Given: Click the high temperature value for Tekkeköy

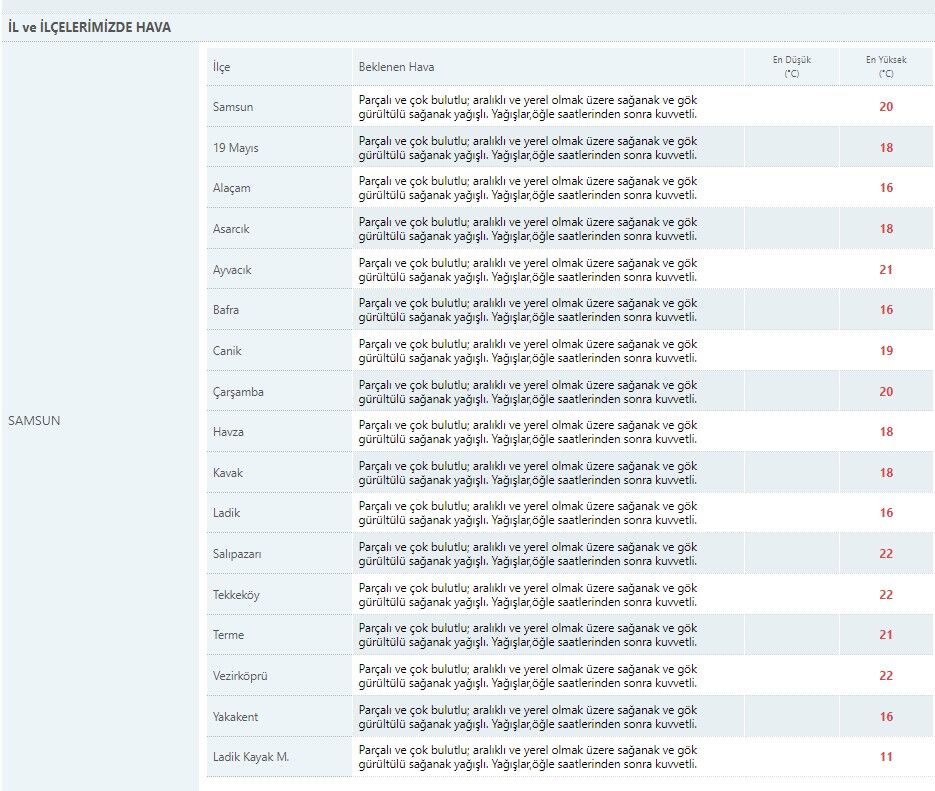Looking at the screenshot, I should (x=886, y=595).
